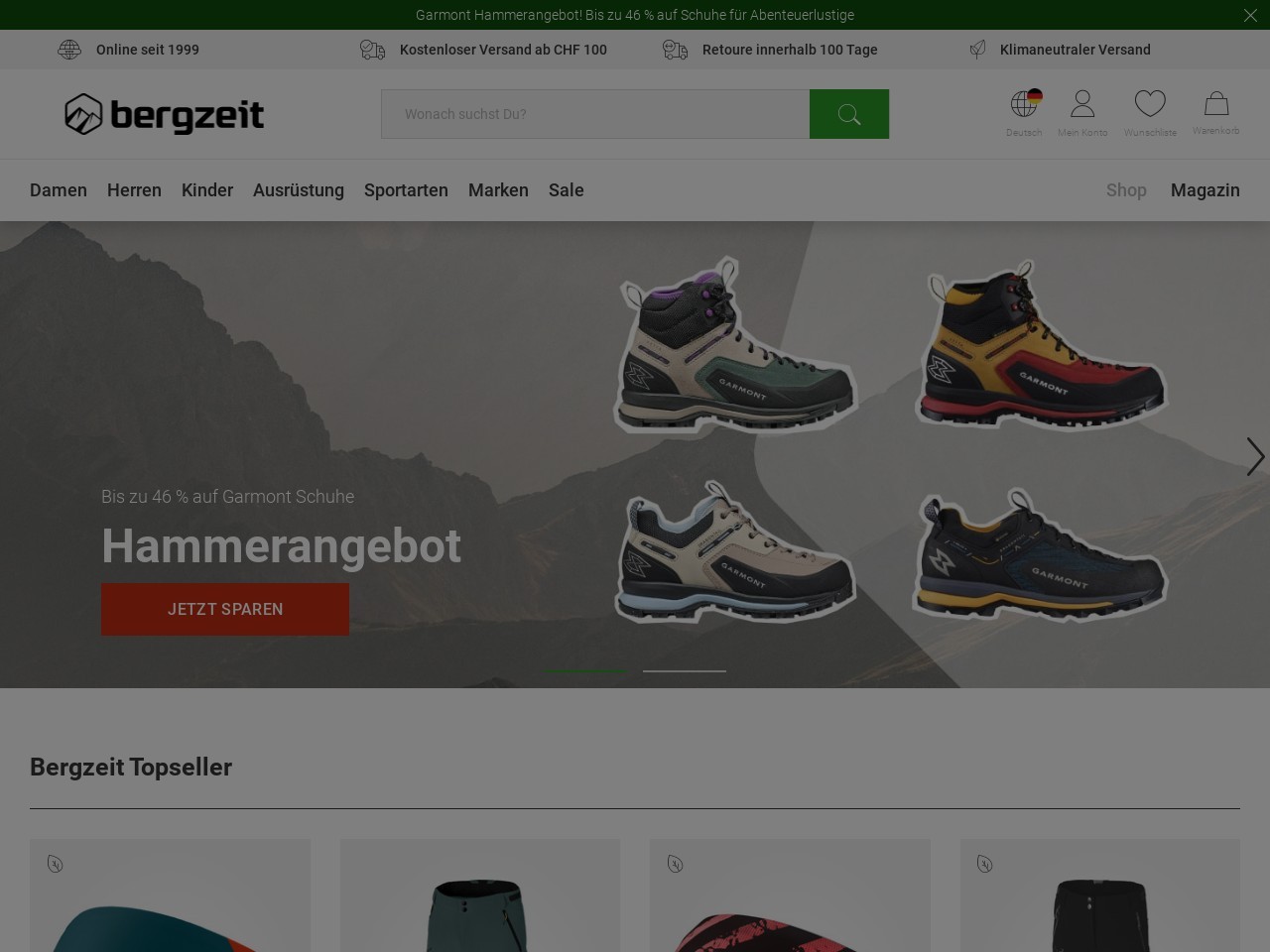Click beige low Garmont shoe with blue sole
The width and height of the screenshot is (1270, 952).
point(734,551)
